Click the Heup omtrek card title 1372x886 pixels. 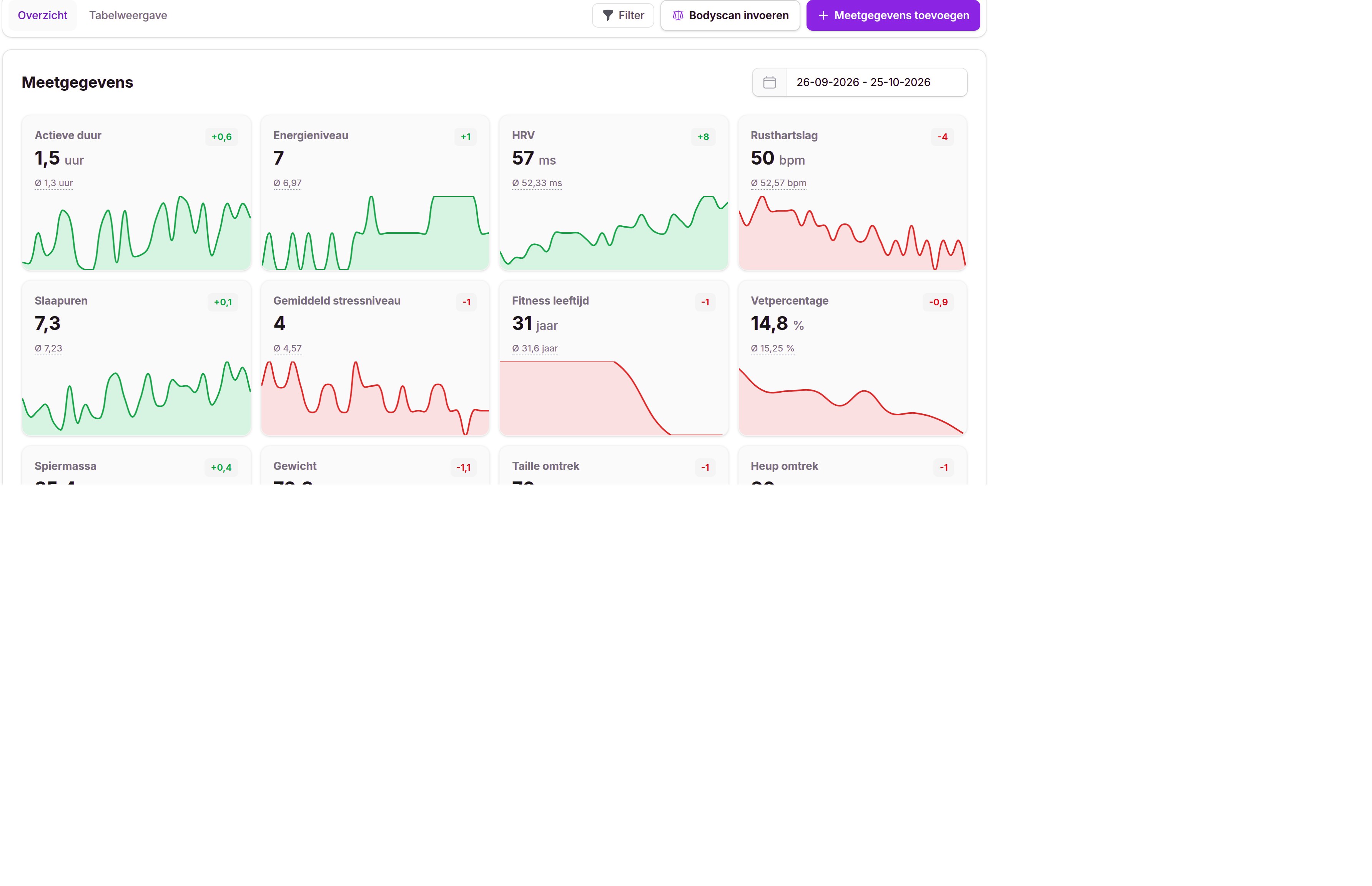click(784, 466)
